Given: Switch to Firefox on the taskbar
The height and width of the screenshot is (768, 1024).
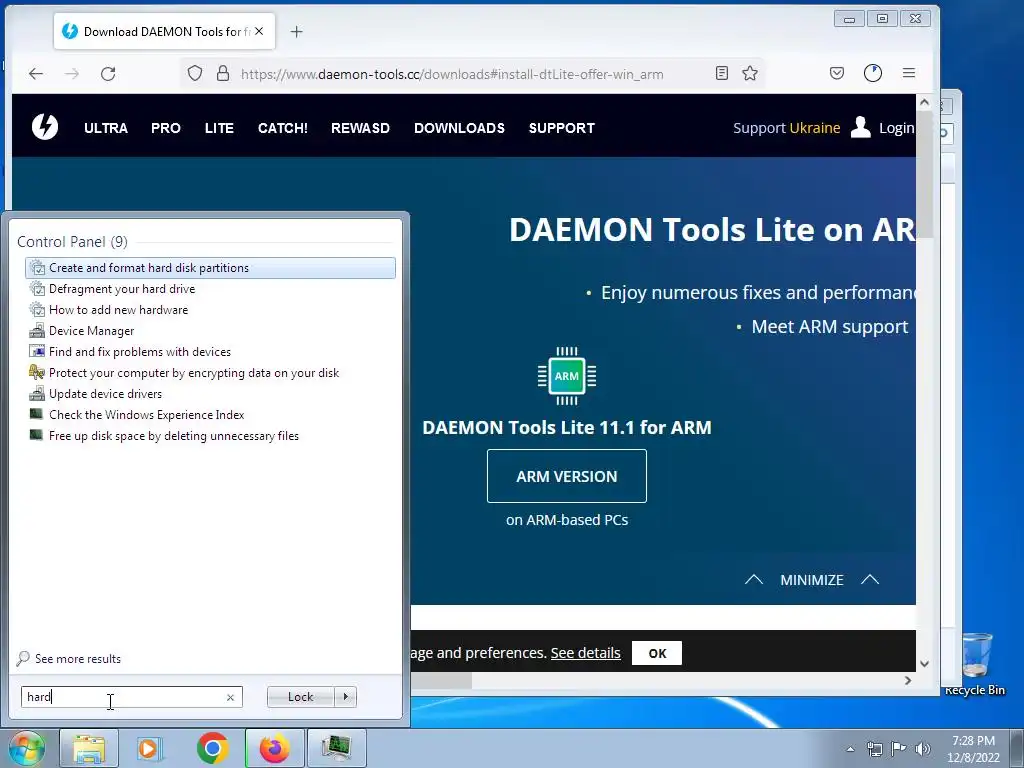Looking at the screenshot, I should [274, 748].
